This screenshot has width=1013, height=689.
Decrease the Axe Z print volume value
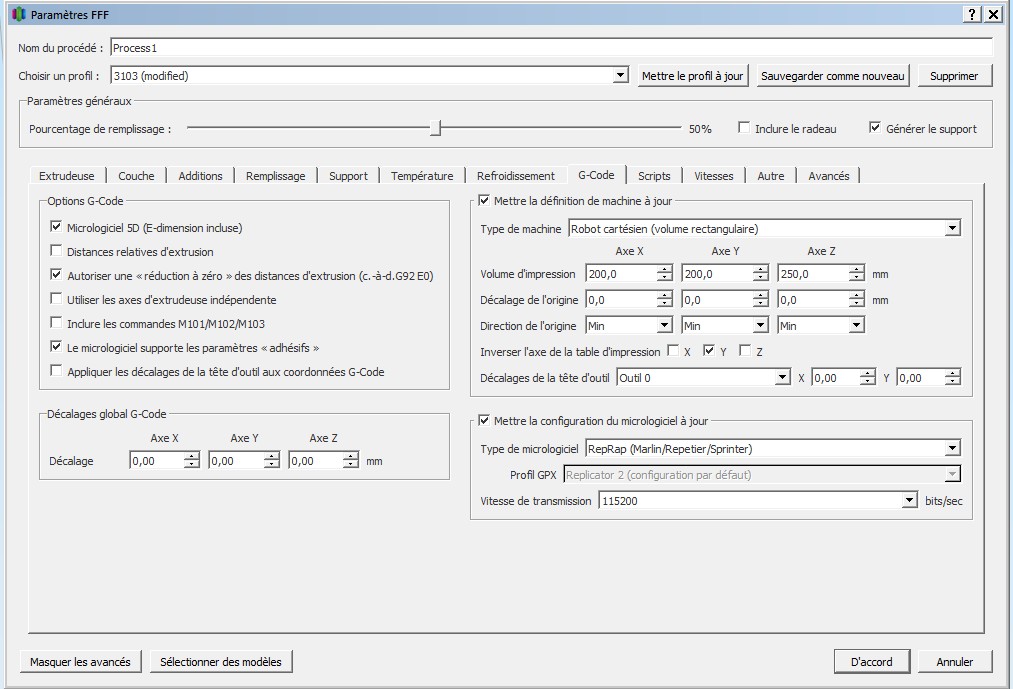pyautogui.click(x=856, y=278)
